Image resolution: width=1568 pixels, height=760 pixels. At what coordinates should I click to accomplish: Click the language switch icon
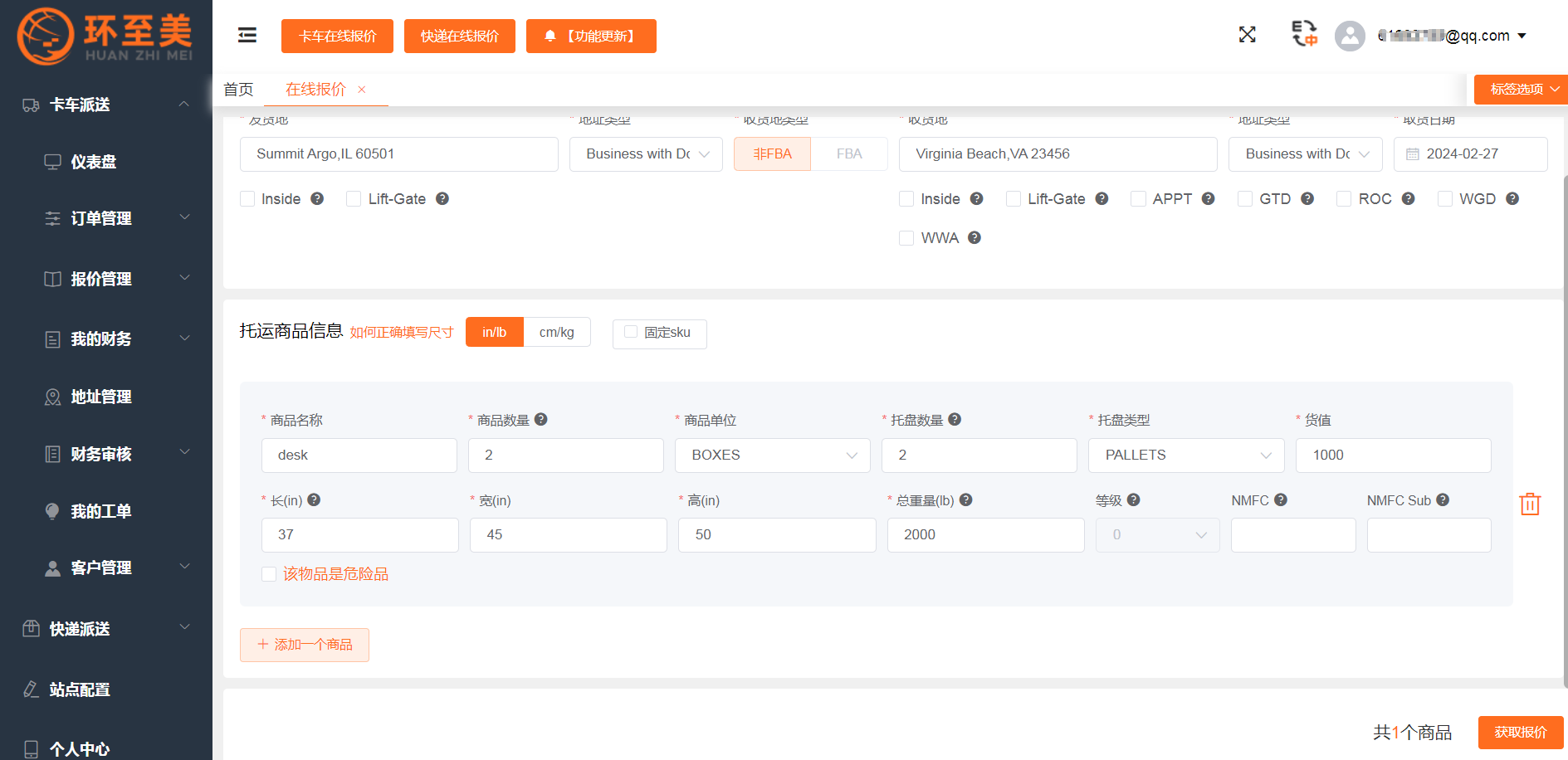click(x=1304, y=34)
